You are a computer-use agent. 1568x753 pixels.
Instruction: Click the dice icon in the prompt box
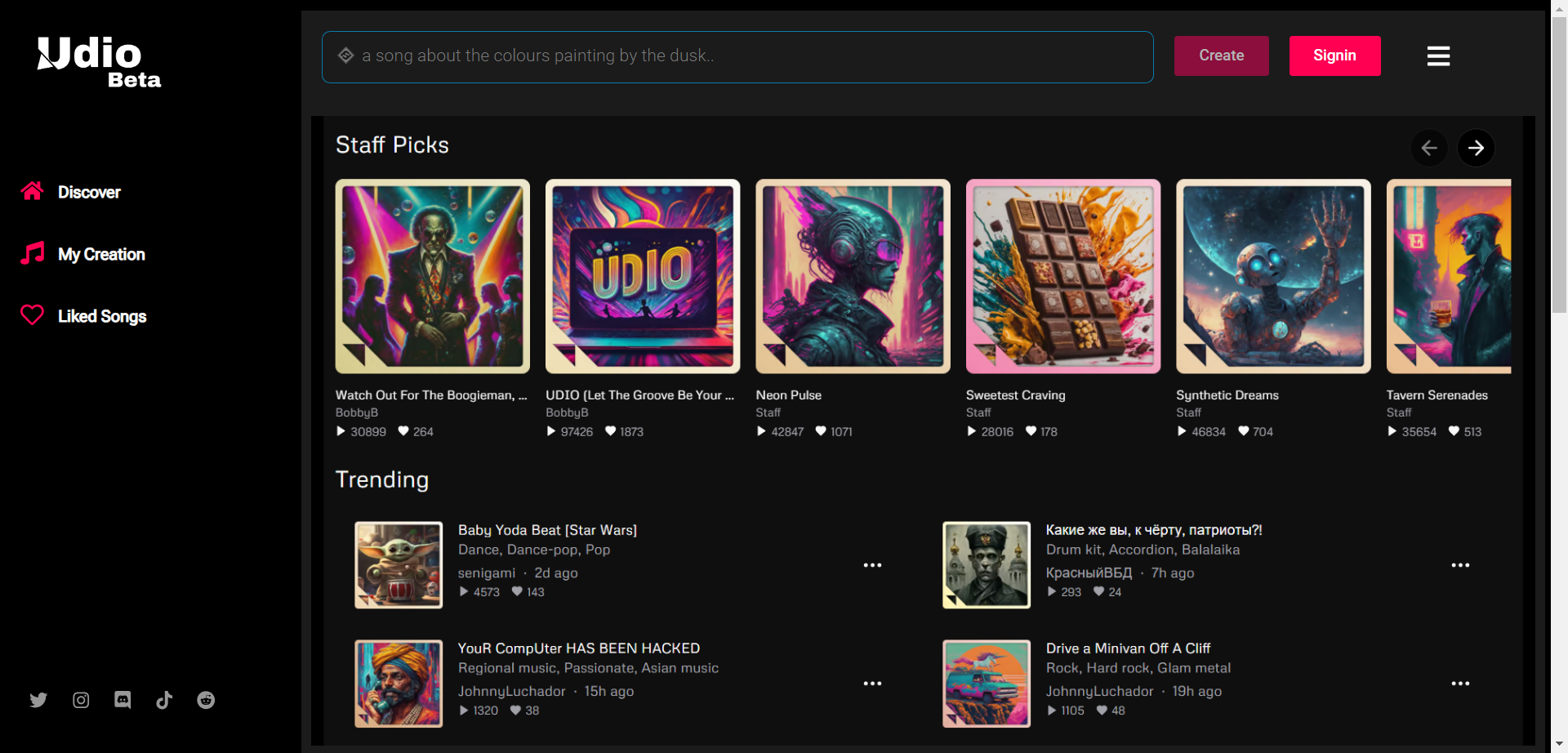click(346, 55)
